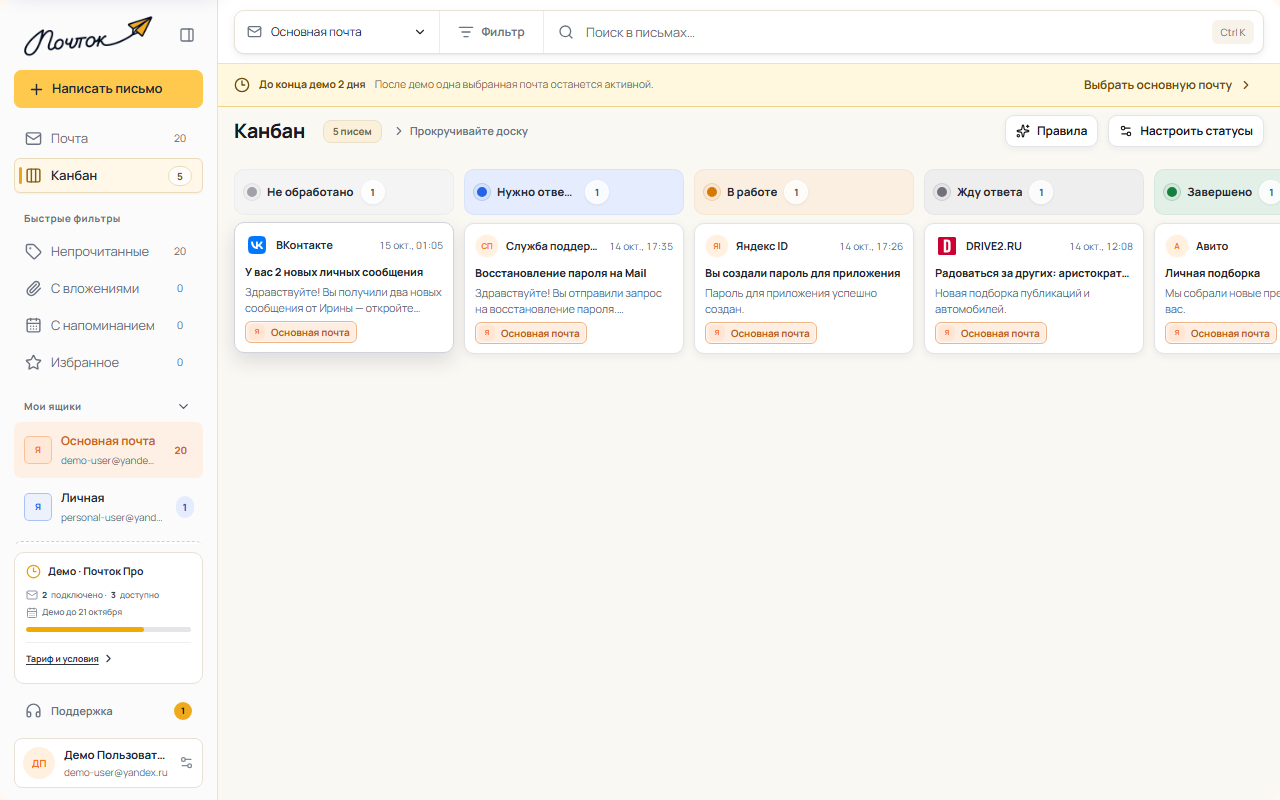The width and height of the screenshot is (1280, 800).
Task: Click the blue dot of Нужно ответить column
Action: tap(482, 192)
